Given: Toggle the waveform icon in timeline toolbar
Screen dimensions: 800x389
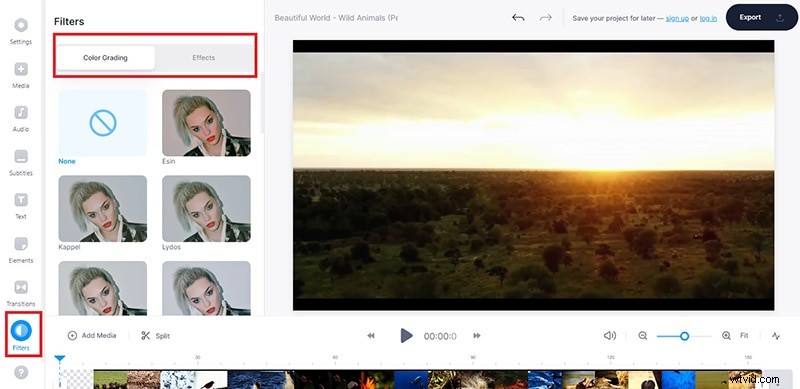Looking at the screenshot, I should [x=776, y=335].
